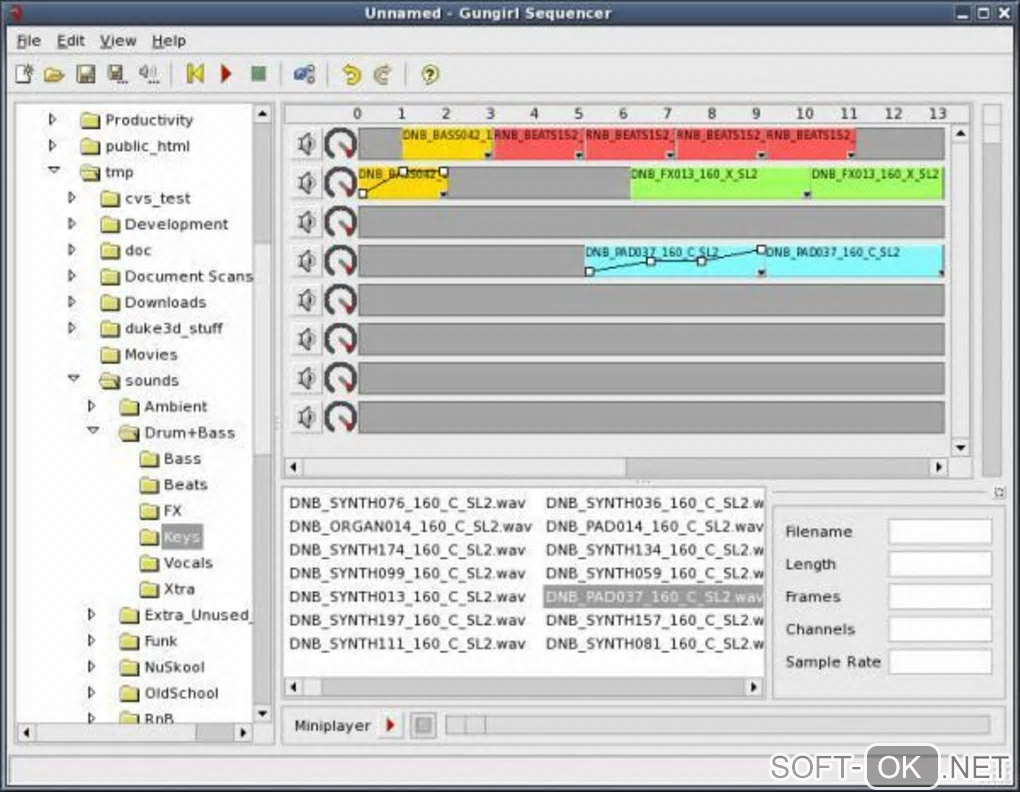Mute the empty third track

click(306, 222)
